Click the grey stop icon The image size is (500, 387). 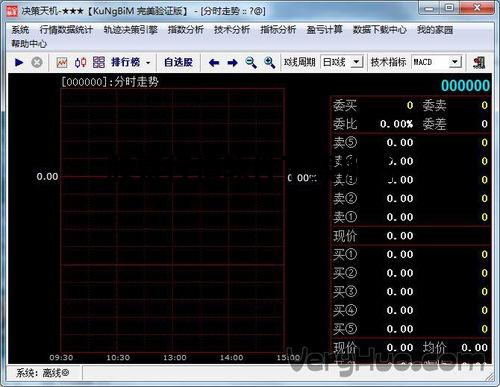point(37,62)
